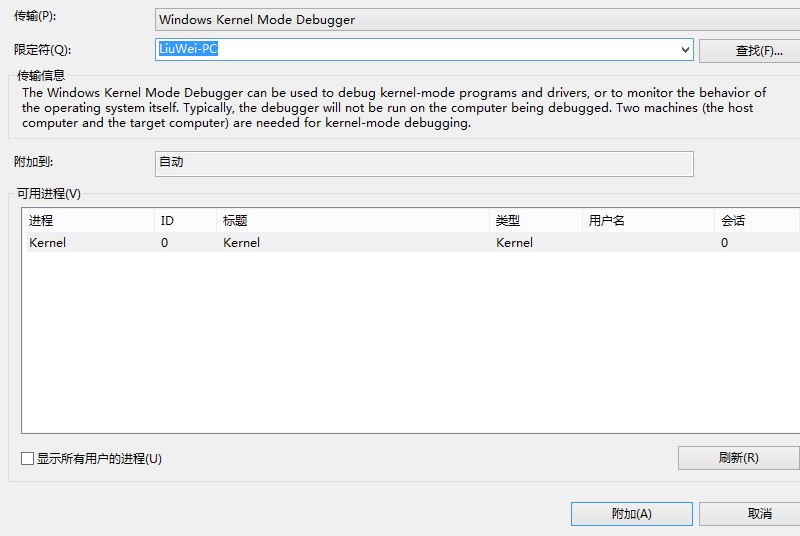This screenshot has height=536, width=800.
Task: Click the 刷新(R) button
Action: (738, 457)
